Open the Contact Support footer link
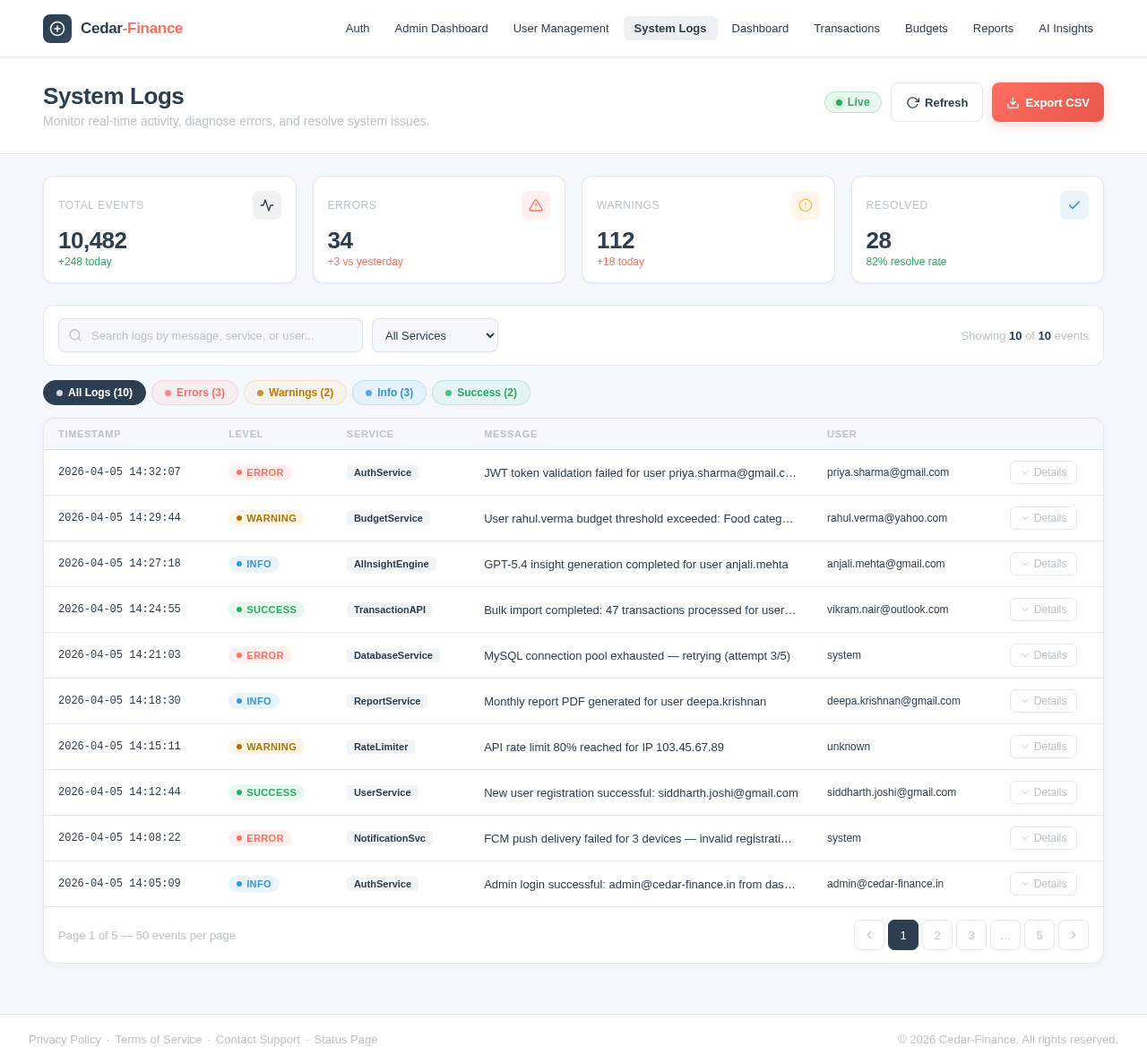Screen dimensions: 1147x1064 click(x=258, y=1040)
